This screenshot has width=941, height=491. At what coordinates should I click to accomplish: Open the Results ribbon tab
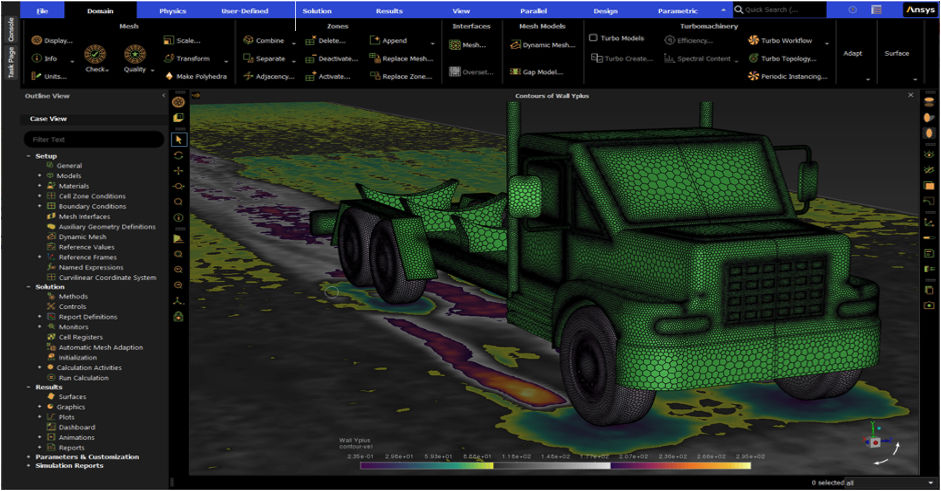click(x=389, y=11)
